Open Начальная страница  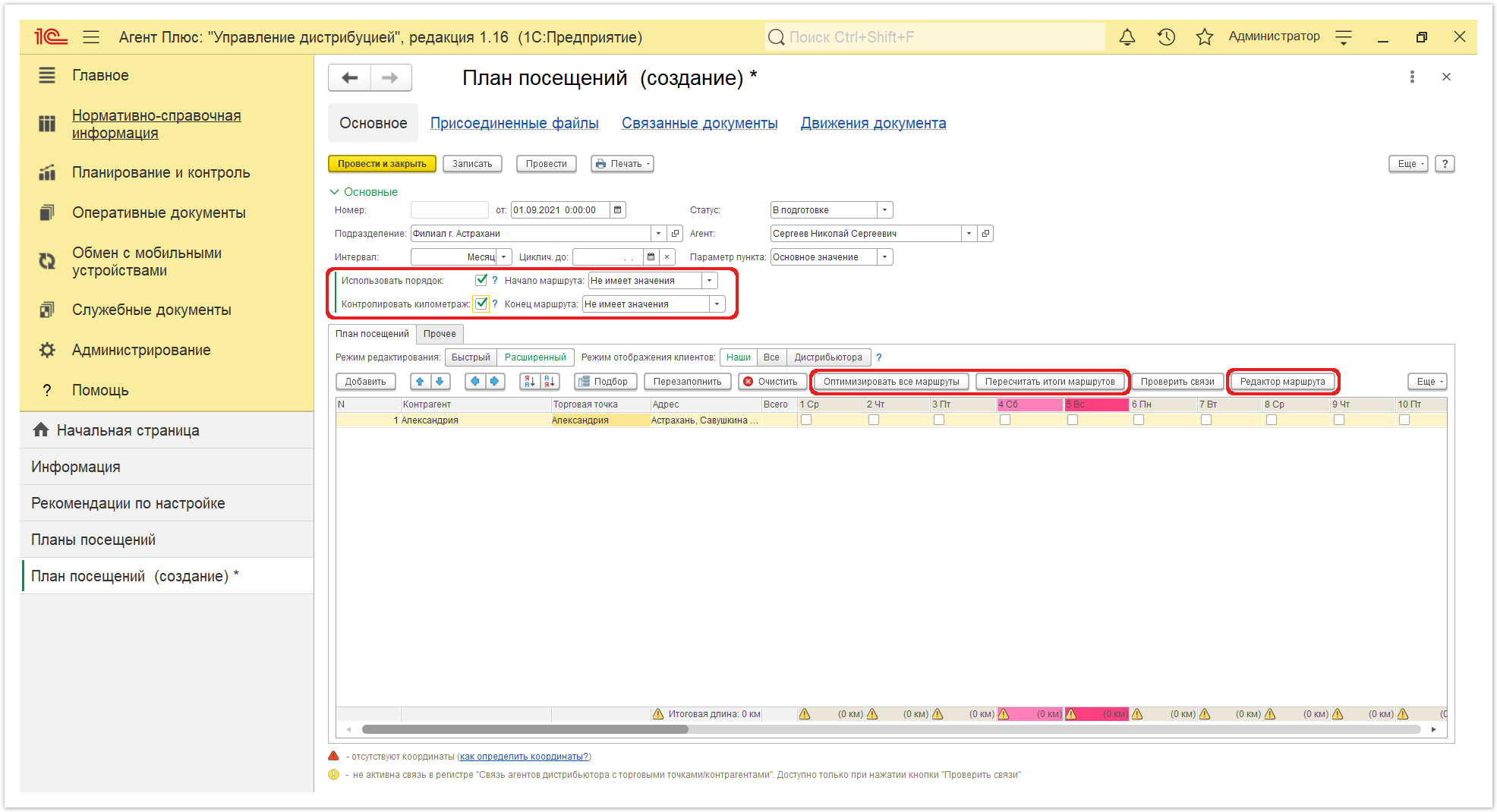[167, 430]
